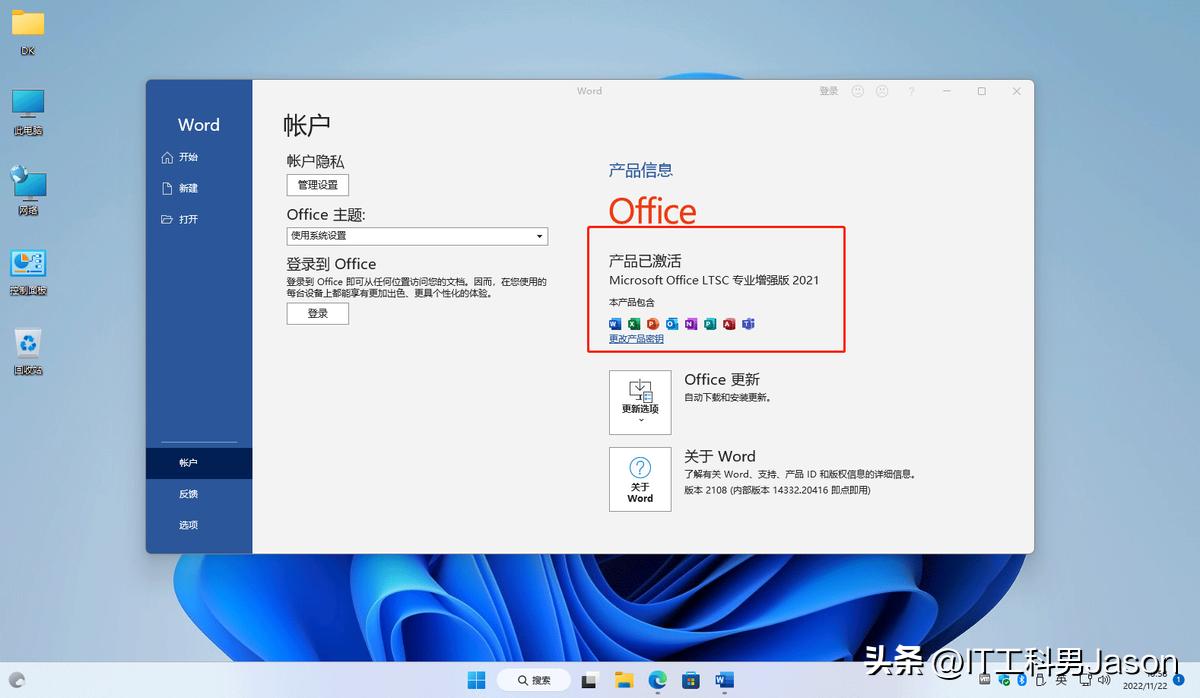Click the Teams icon in product list
Screen dimensions: 1200x698
pyautogui.click(x=748, y=324)
